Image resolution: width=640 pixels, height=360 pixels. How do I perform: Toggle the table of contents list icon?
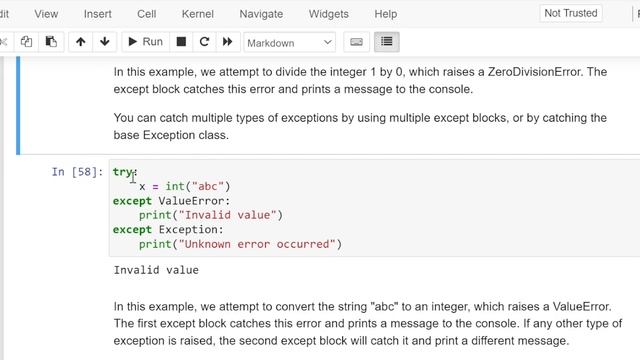pos(387,42)
